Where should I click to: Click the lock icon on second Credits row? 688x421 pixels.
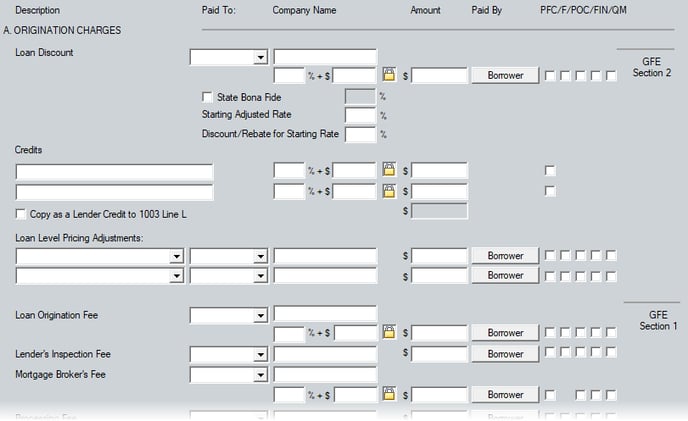point(389,191)
